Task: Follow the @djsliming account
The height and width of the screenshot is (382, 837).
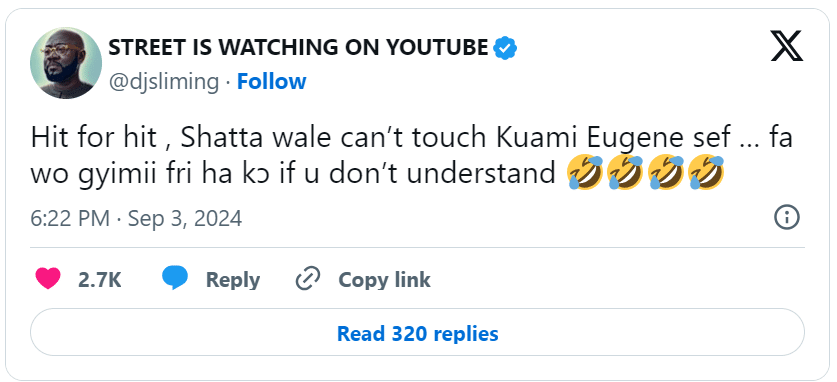Action: tap(271, 82)
